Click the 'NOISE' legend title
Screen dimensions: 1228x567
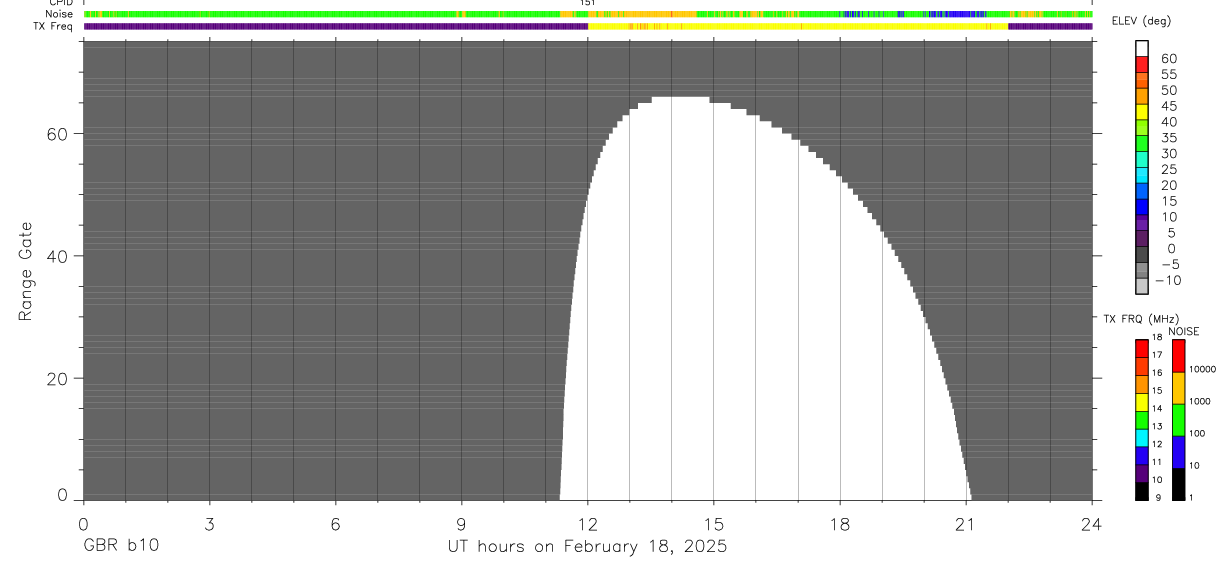click(x=1183, y=331)
